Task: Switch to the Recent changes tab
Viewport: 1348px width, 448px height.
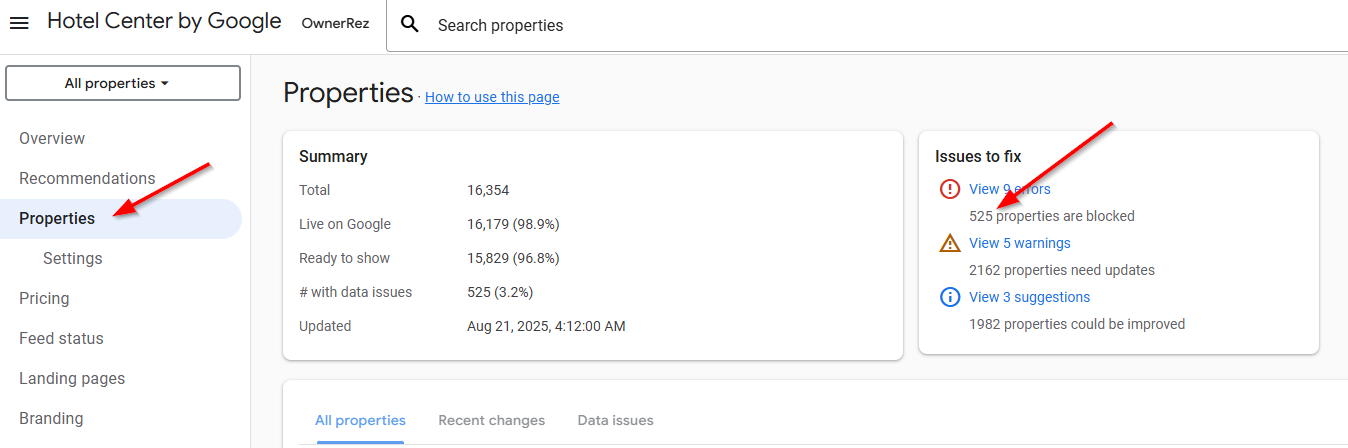Action: tap(491, 420)
